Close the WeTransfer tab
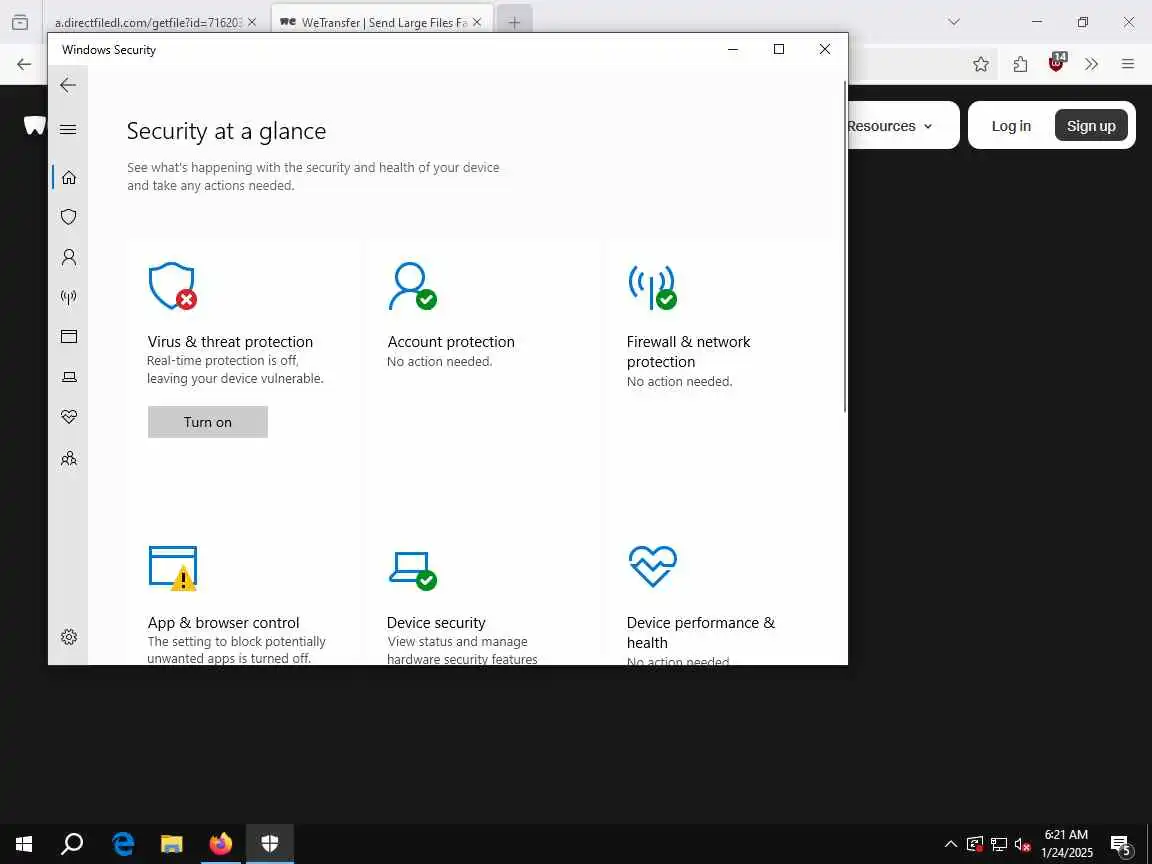 (477, 23)
